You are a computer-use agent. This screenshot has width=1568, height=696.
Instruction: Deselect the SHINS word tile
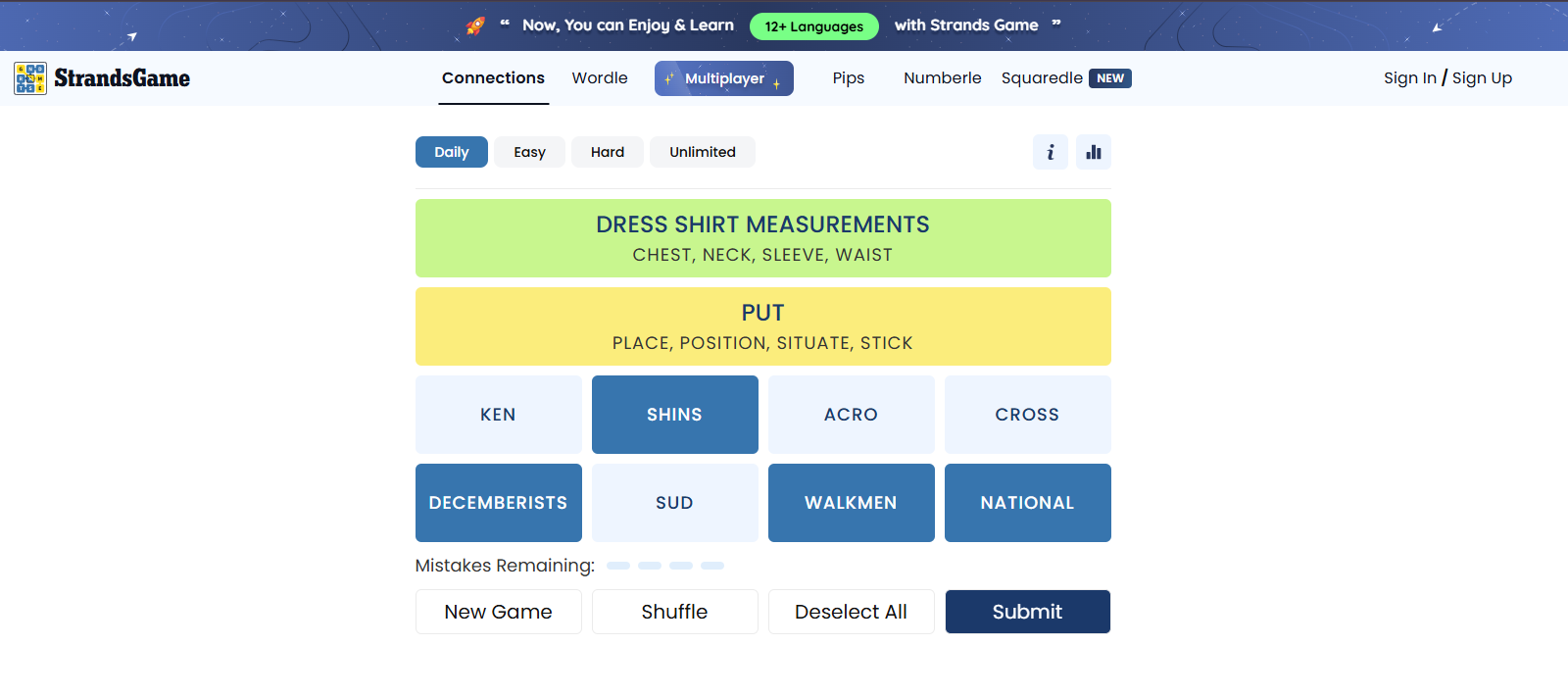click(x=675, y=415)
